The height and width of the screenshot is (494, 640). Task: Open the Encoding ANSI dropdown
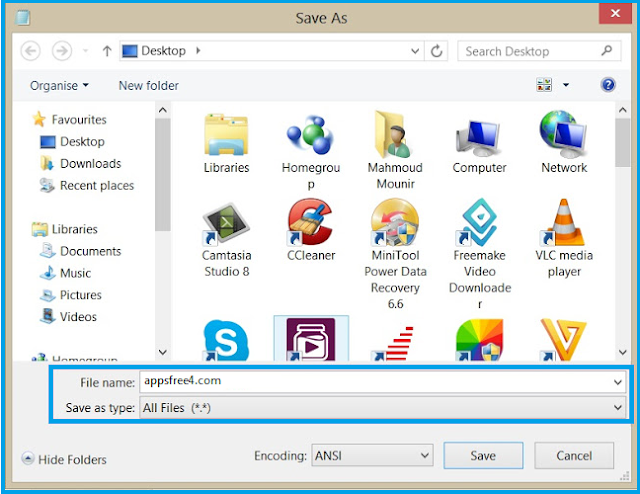pyautogui.click(x=372, y=456)
